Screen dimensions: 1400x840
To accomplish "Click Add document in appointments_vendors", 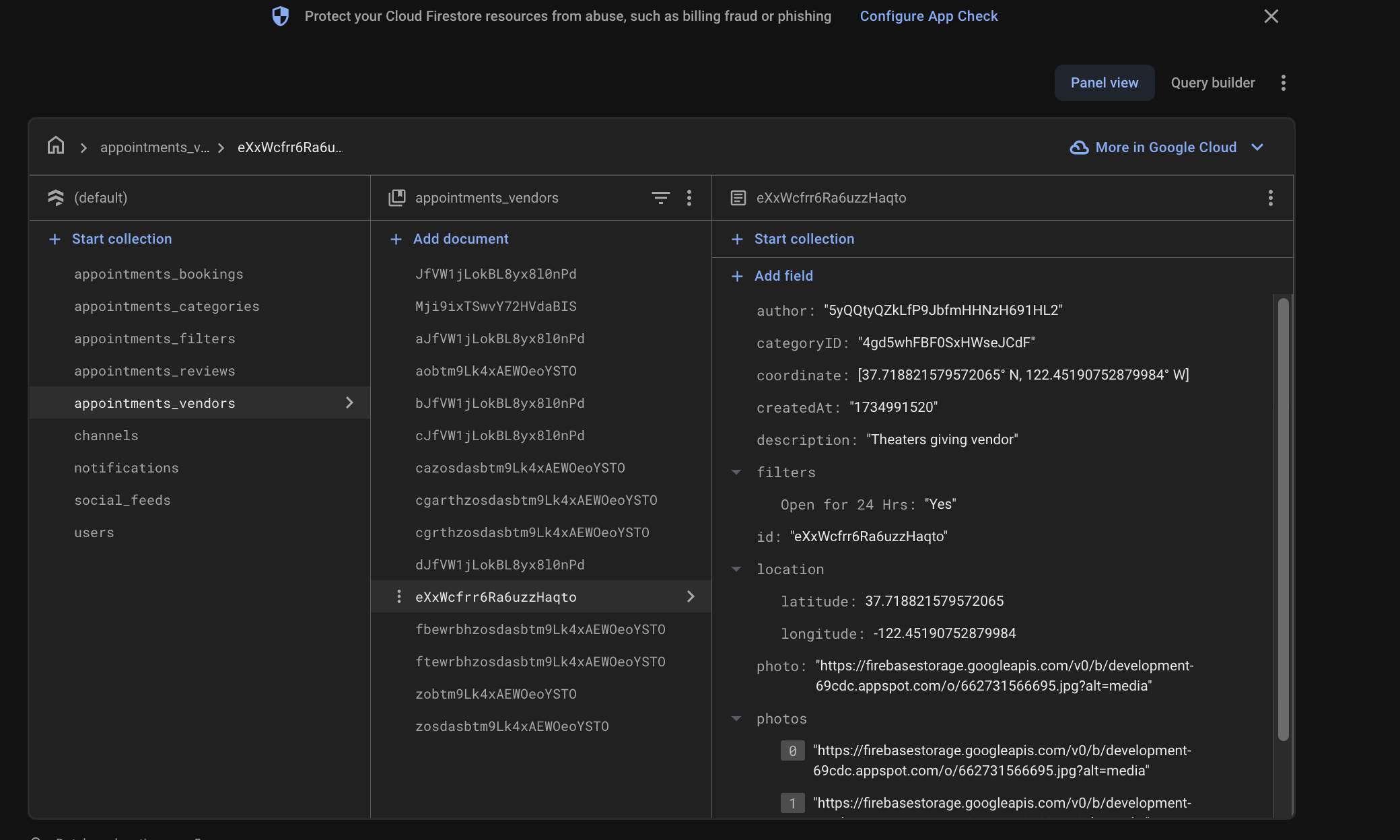I will 460,239.
